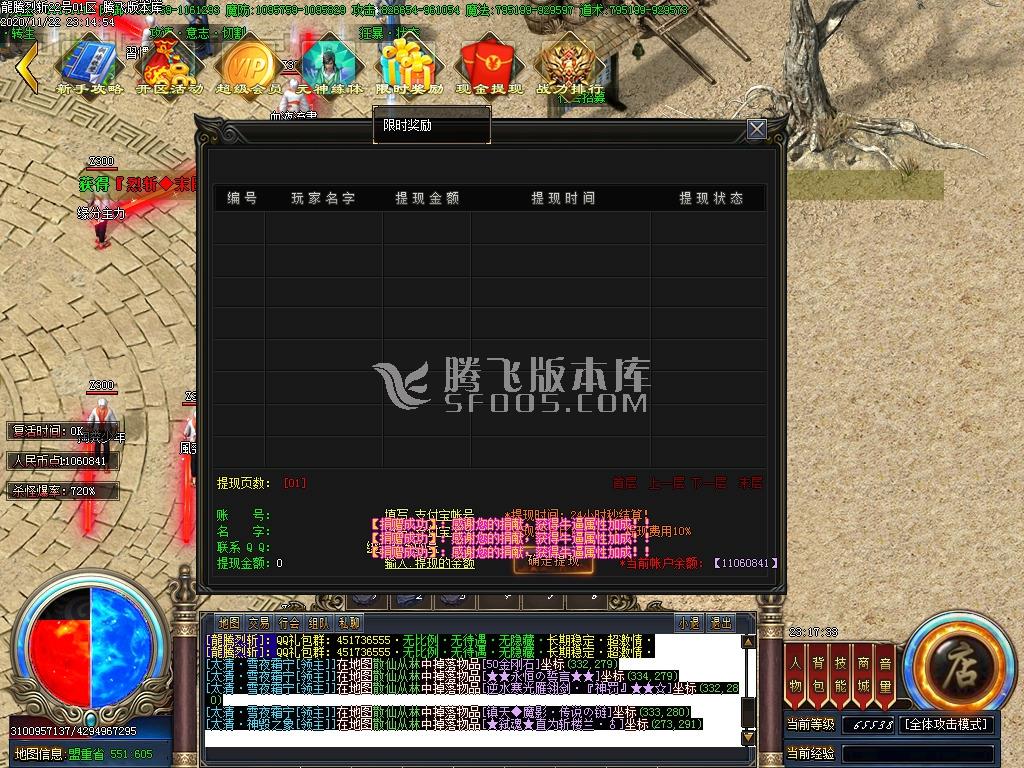Open the 新手攻略 beginner guide icon
The height and width of the screenshot is (768, 1024).
click(90, 69)
